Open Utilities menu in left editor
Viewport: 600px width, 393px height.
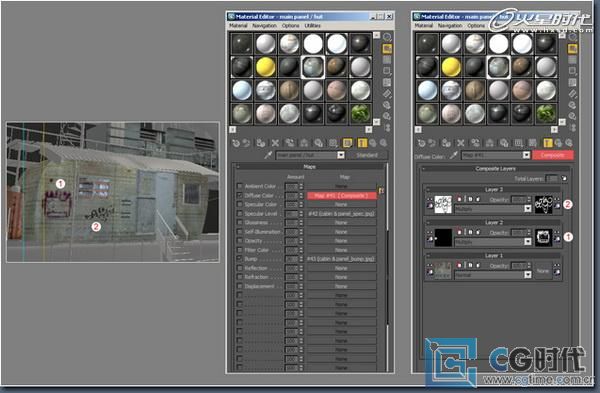tap(313, 26)
